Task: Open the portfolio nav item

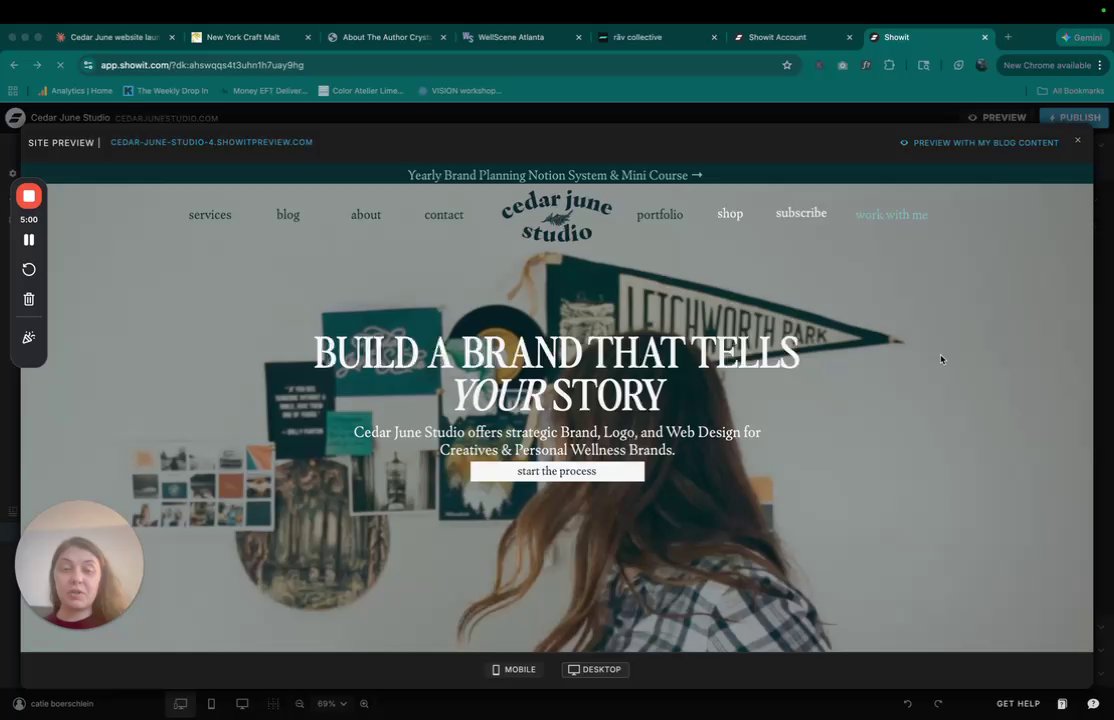Action: 660,215
